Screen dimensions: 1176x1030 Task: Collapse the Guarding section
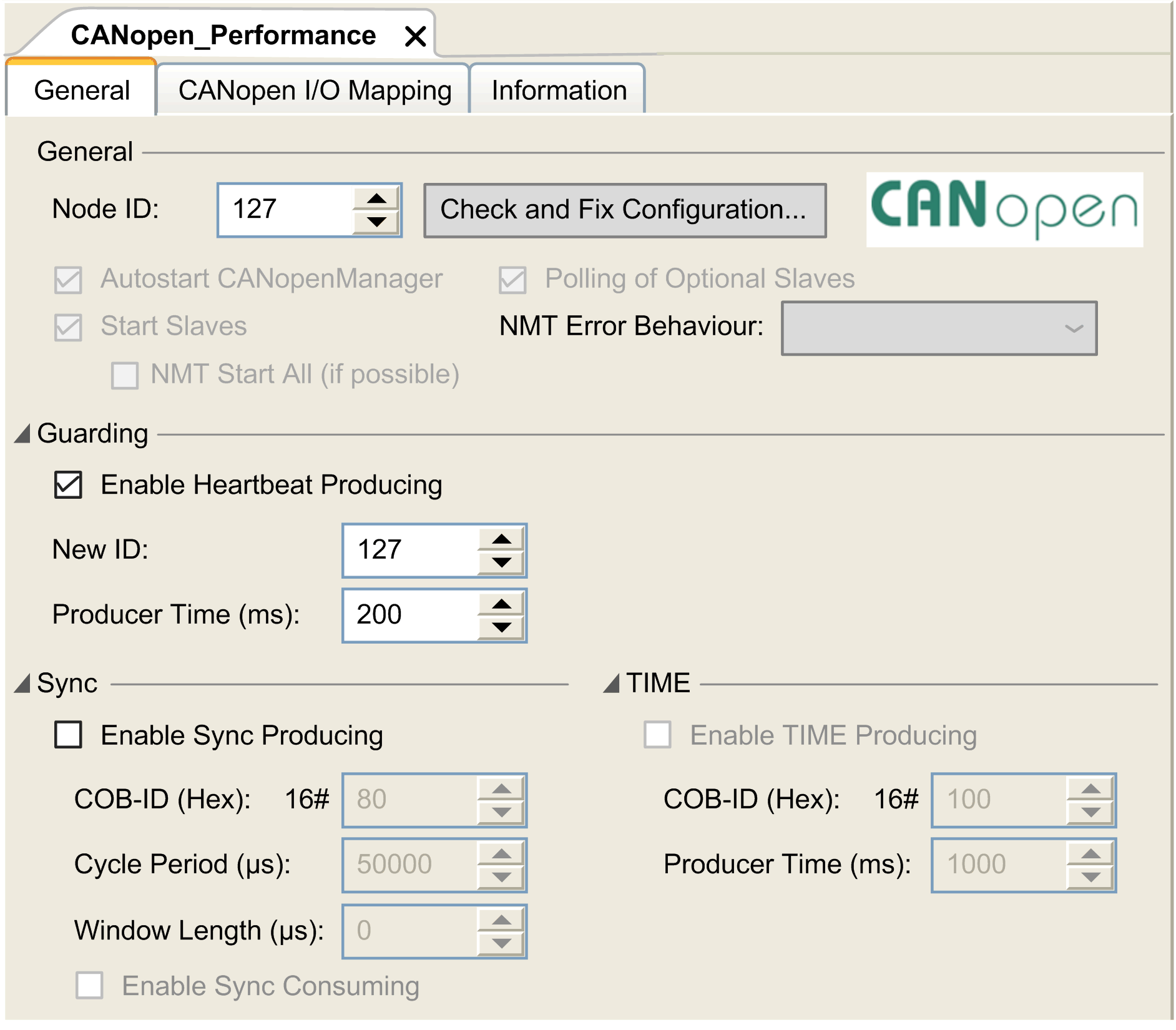coord(23,433)
